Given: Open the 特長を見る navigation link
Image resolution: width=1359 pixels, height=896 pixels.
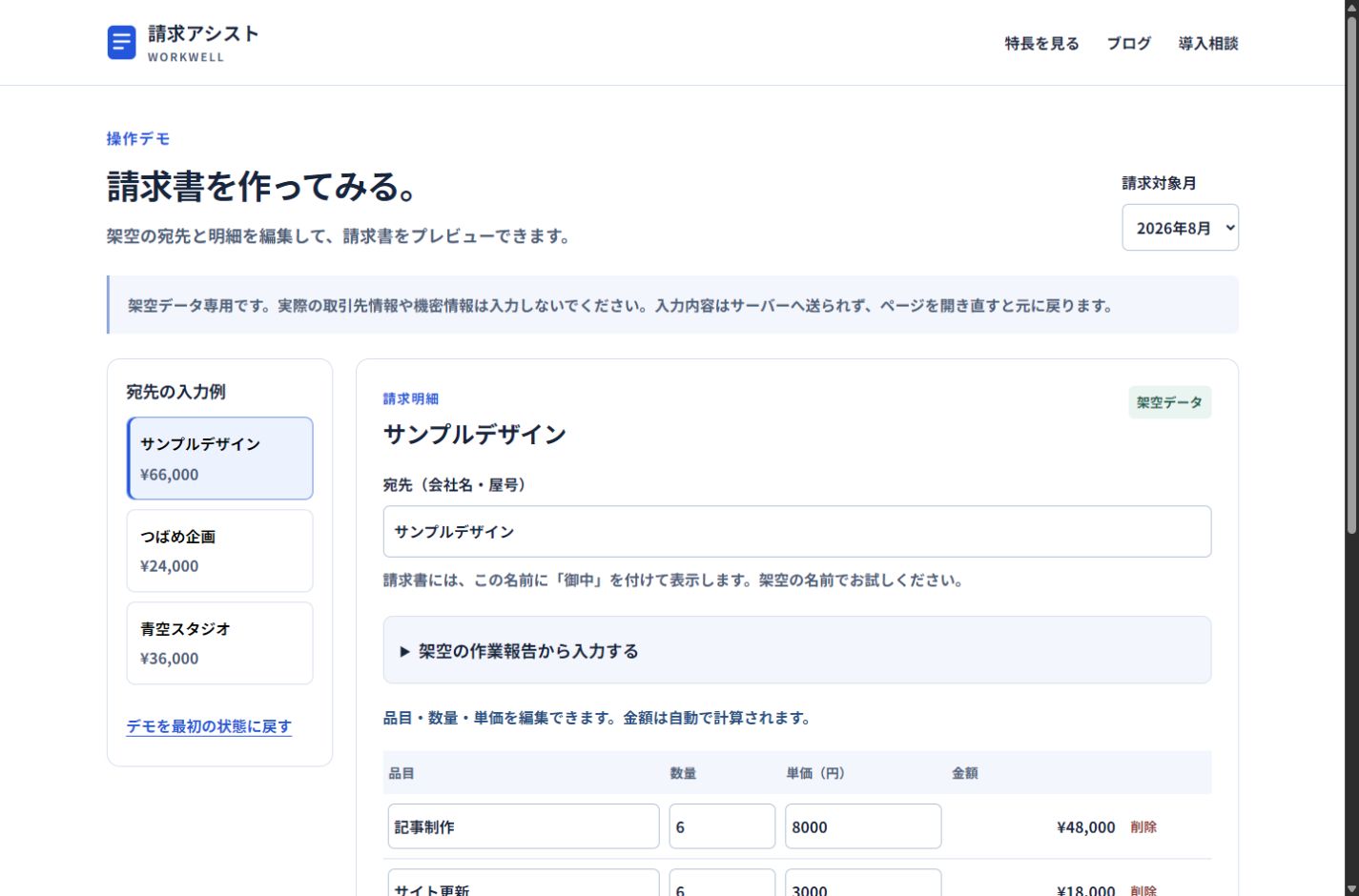Looking at the screenshot, I should (1041, 43).
